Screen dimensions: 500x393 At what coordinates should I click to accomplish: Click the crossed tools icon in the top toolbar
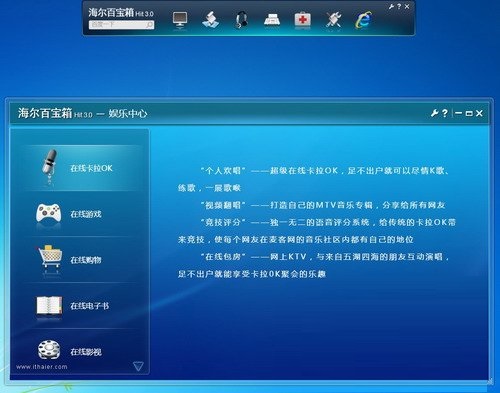pos(333,20)
